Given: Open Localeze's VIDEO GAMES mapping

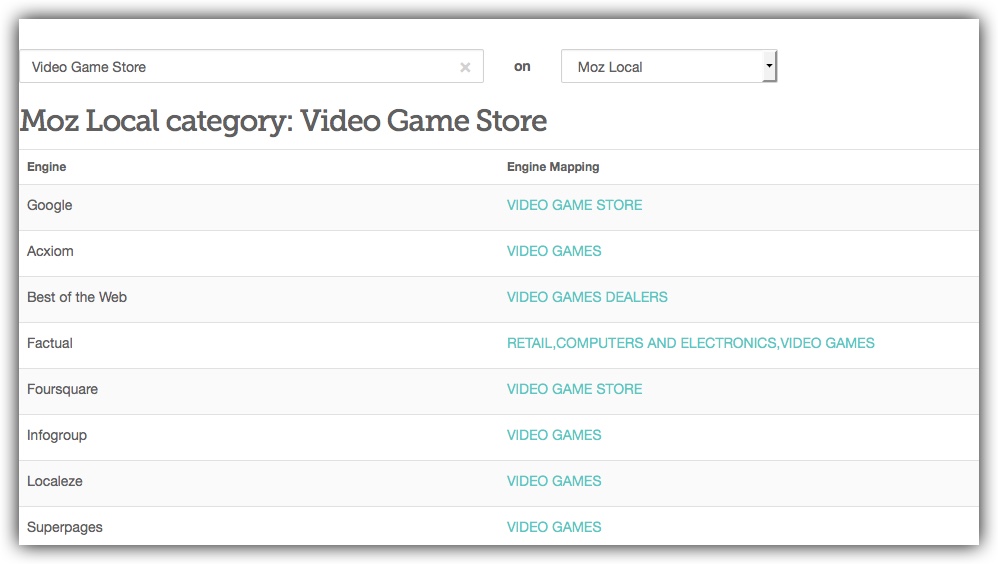Looking at the screenshot, I should coord(554,481).
